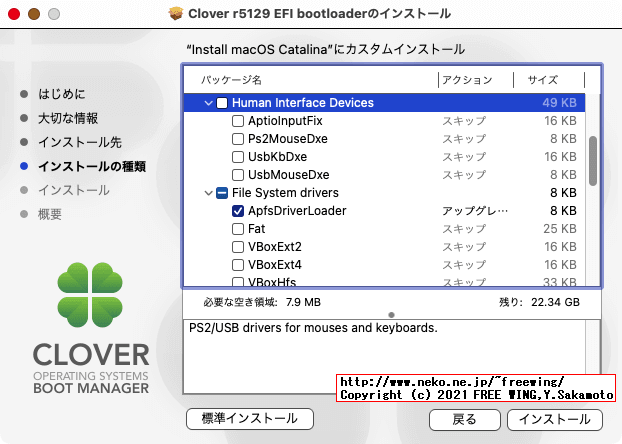Select the Fat row name

[x=257, y=229]
